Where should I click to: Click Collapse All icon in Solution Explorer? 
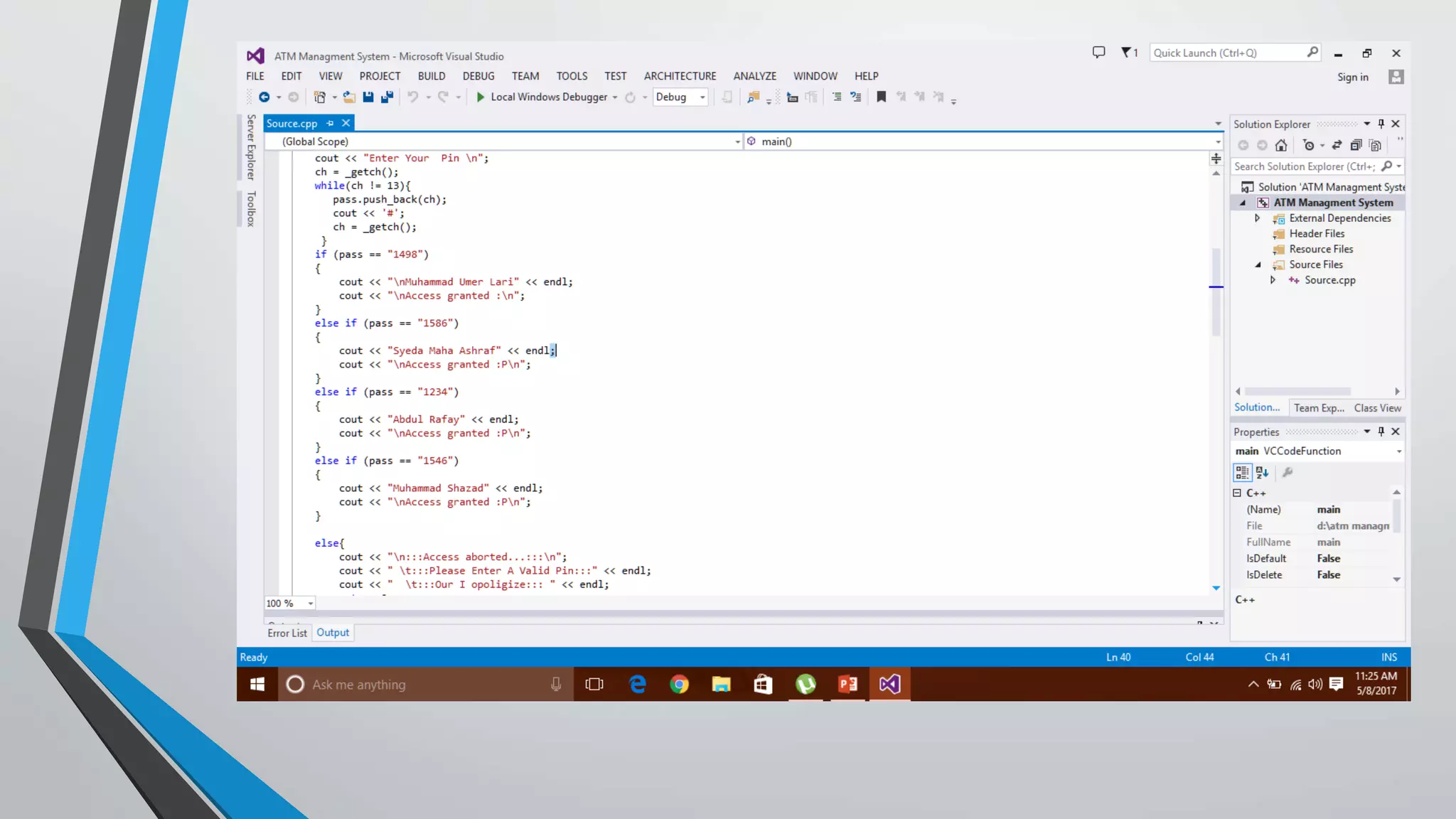coord(1356,146)
